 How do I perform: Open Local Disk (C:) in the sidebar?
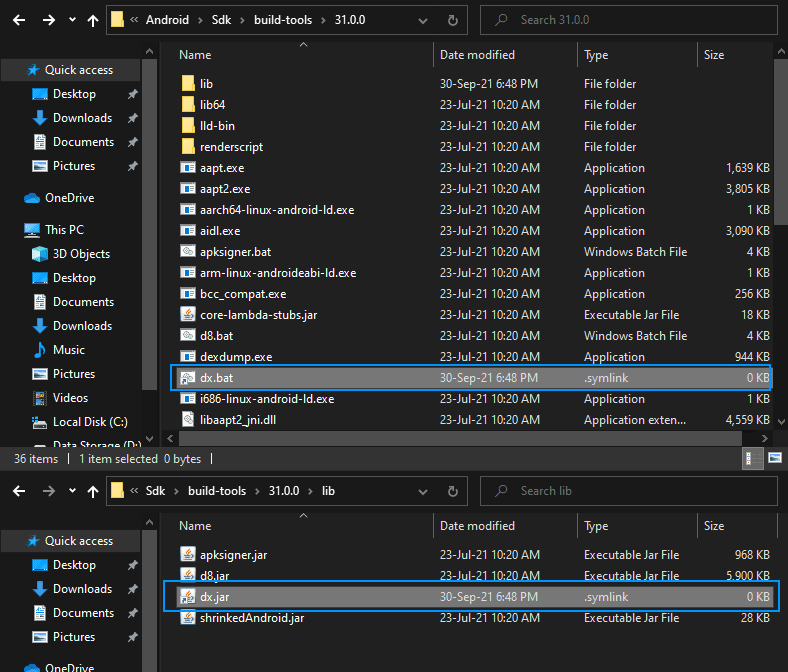(x=90, y=422)
